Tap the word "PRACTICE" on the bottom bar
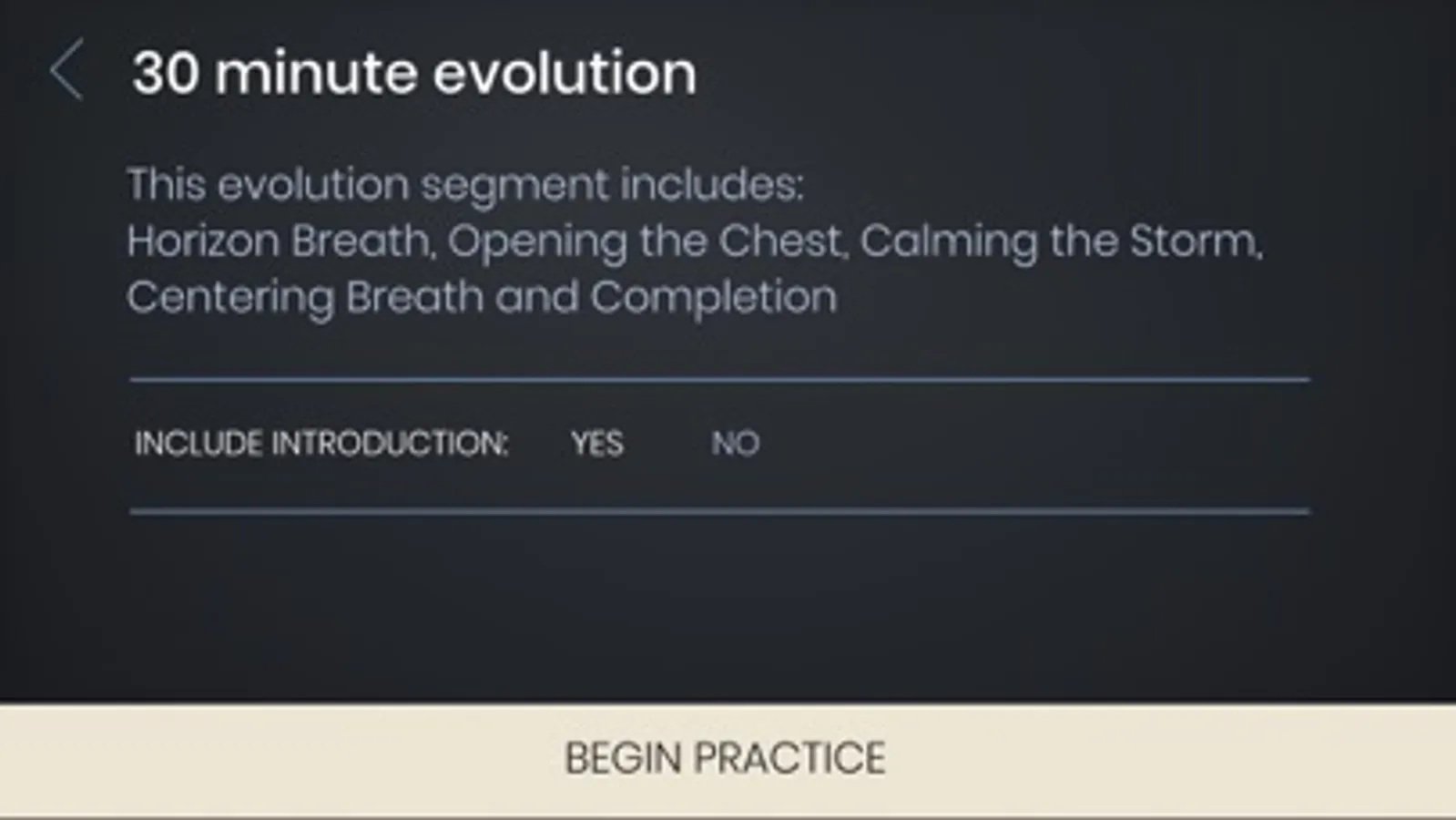The width and height of the screenshot is (1456, 820). 789,758
